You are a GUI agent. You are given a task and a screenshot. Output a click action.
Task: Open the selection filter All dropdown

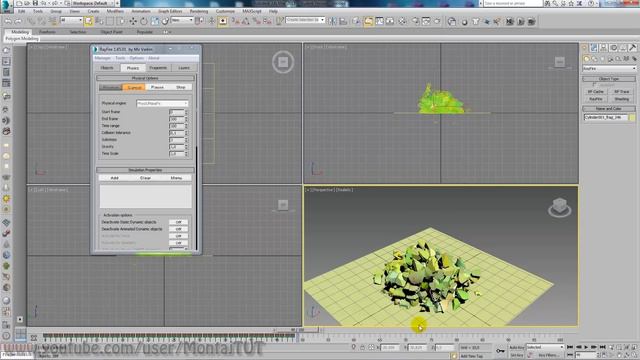pos(71,20)
